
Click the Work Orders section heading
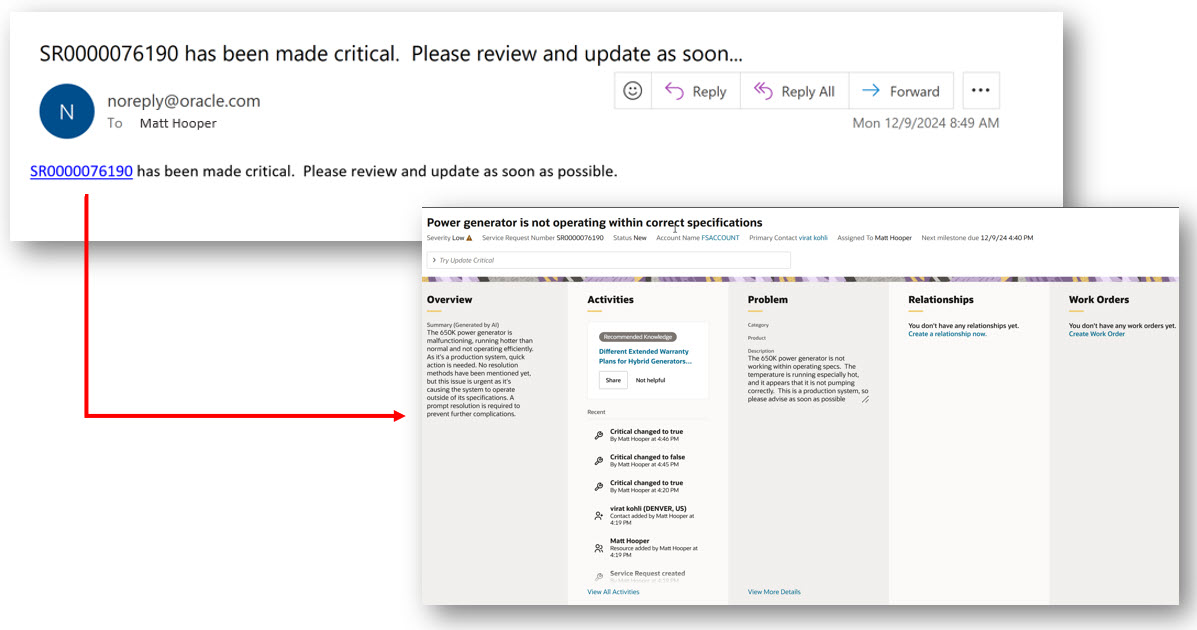pyautogui.click(x=1099, y=300)
